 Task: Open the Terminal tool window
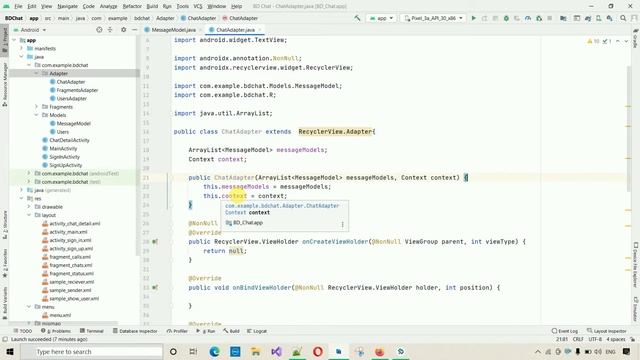[x=91, y=331]
